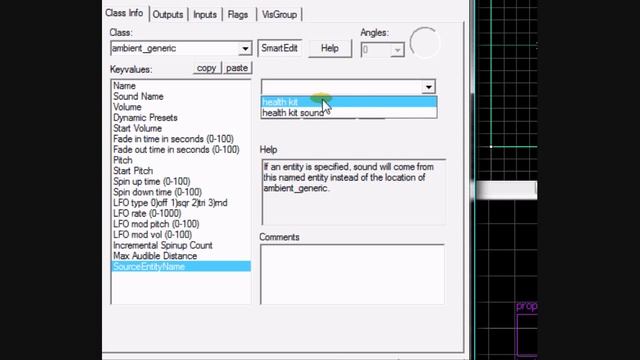This screenshot has width=640, height=360.
Task: Select the Pitch keyvalue
Action: 181,160
